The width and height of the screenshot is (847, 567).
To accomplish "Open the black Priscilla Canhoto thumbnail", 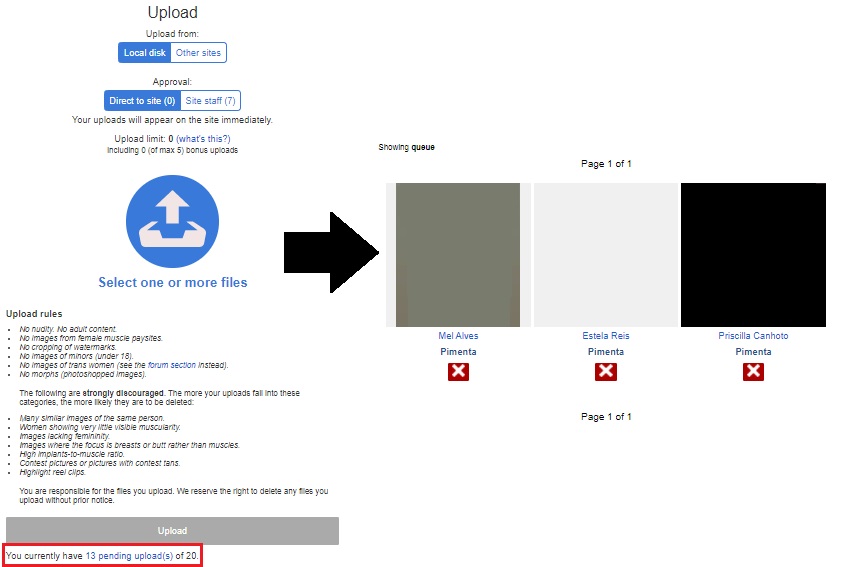I will 753,255.
